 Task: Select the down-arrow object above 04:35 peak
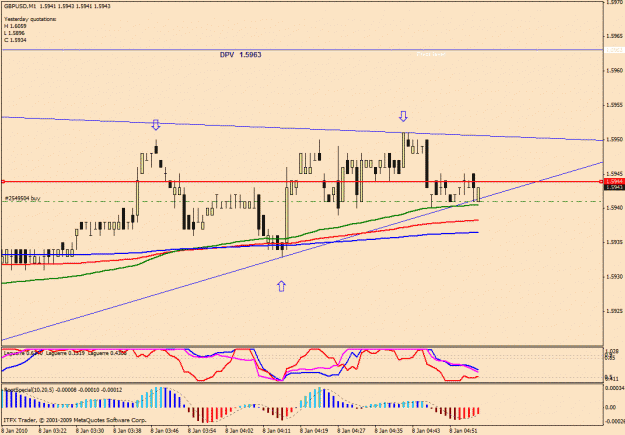[x=403, y=116]
